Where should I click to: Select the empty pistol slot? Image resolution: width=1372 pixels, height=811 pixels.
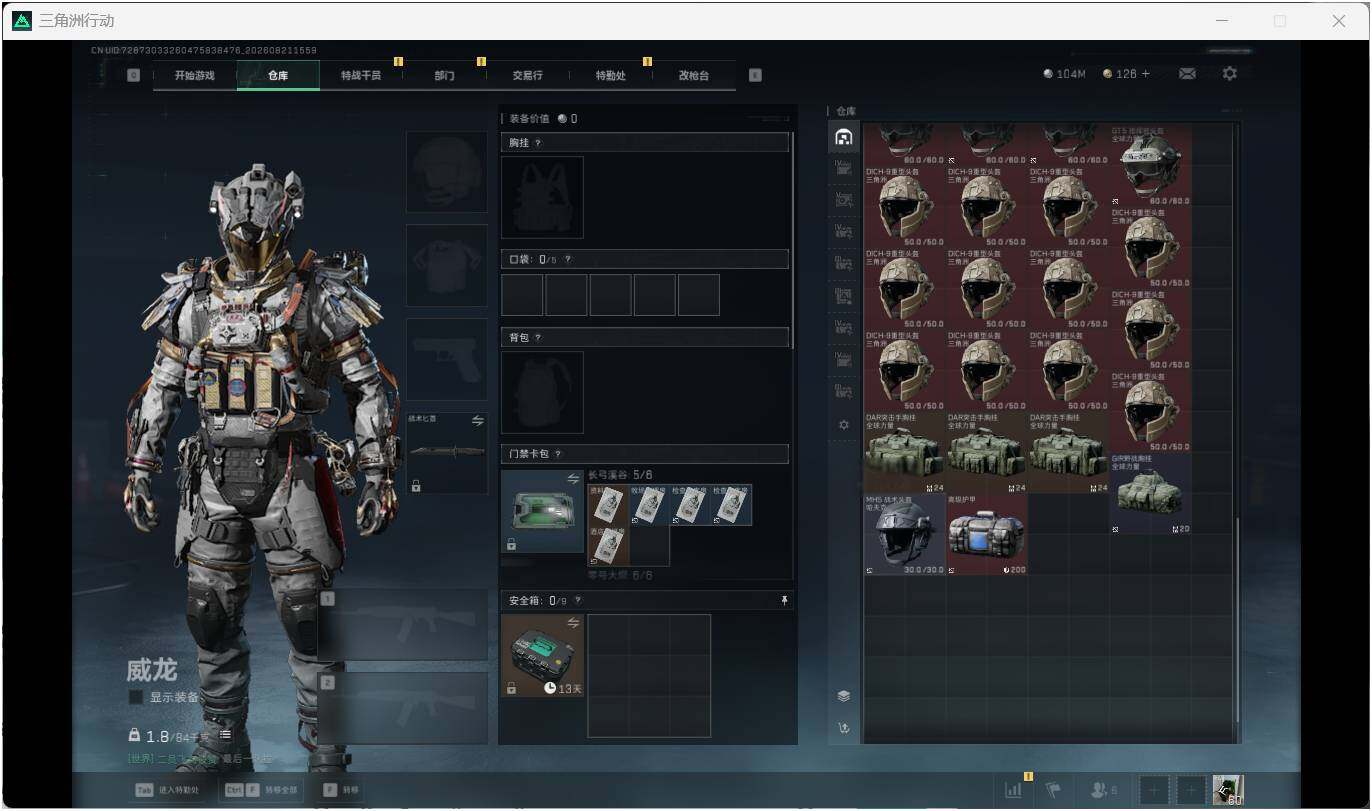click(x=447, y=359)
